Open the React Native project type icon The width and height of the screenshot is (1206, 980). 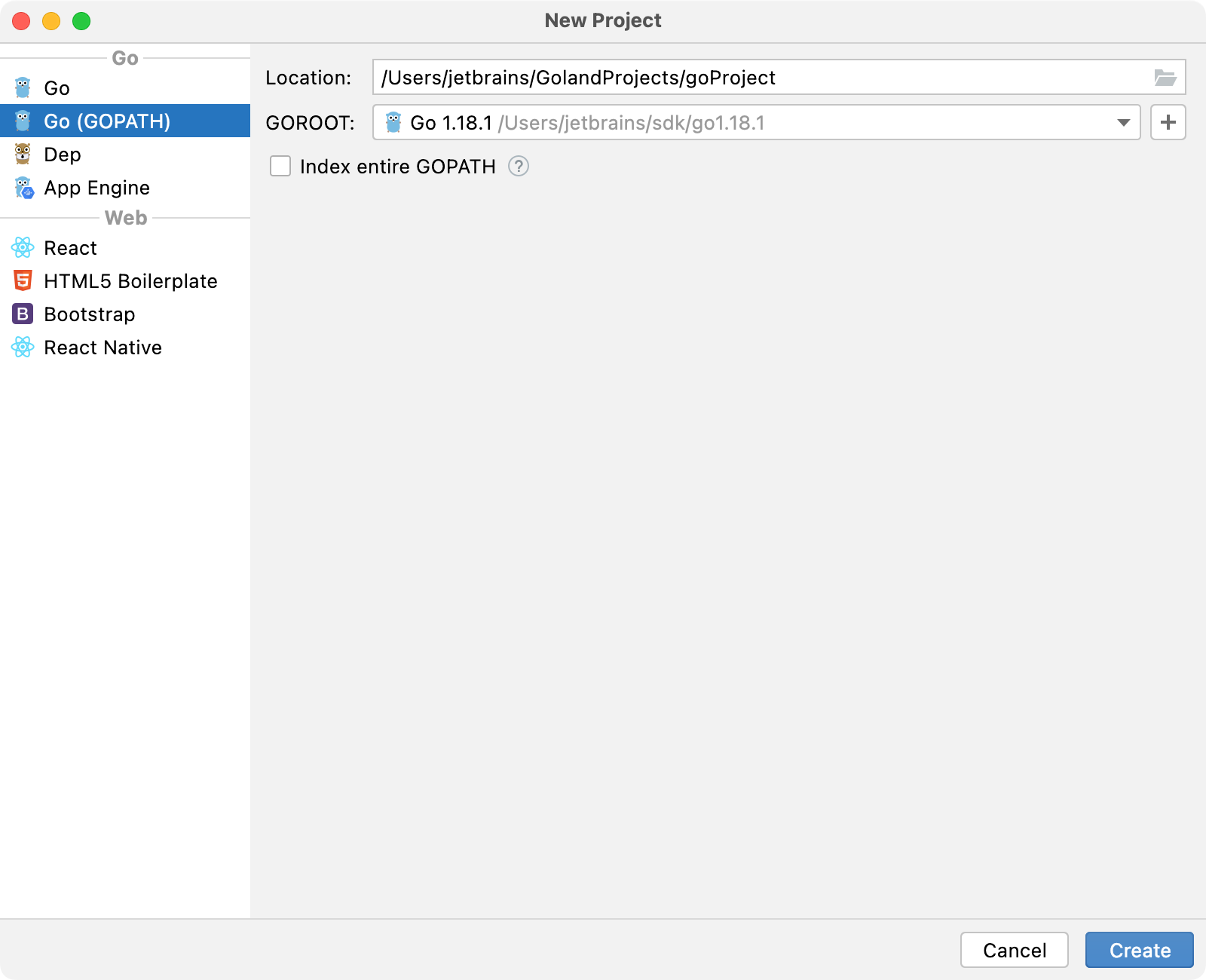click(x=23, y=348)
